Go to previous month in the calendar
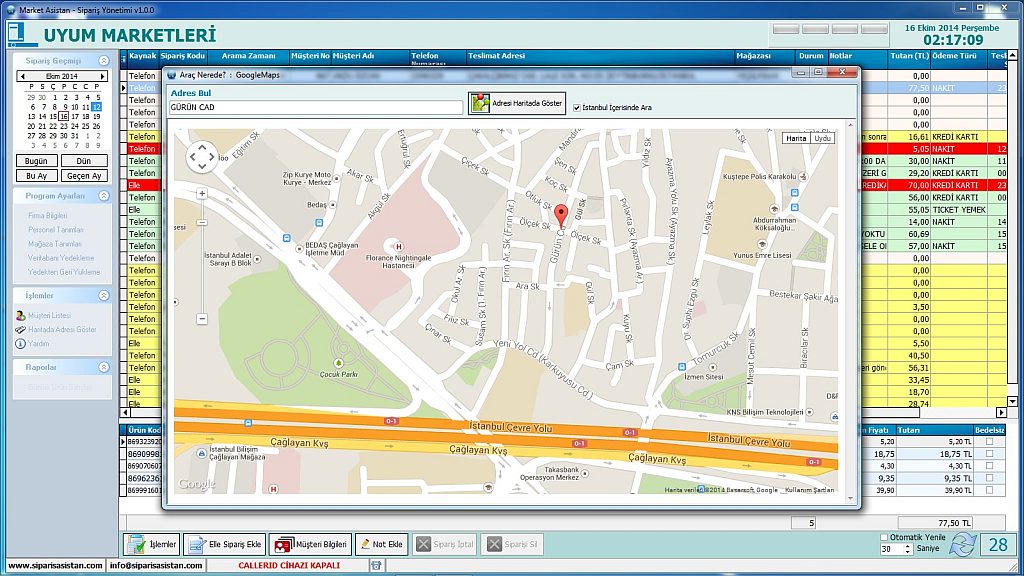Screen dimensions: 1024x576 [22, 76]
